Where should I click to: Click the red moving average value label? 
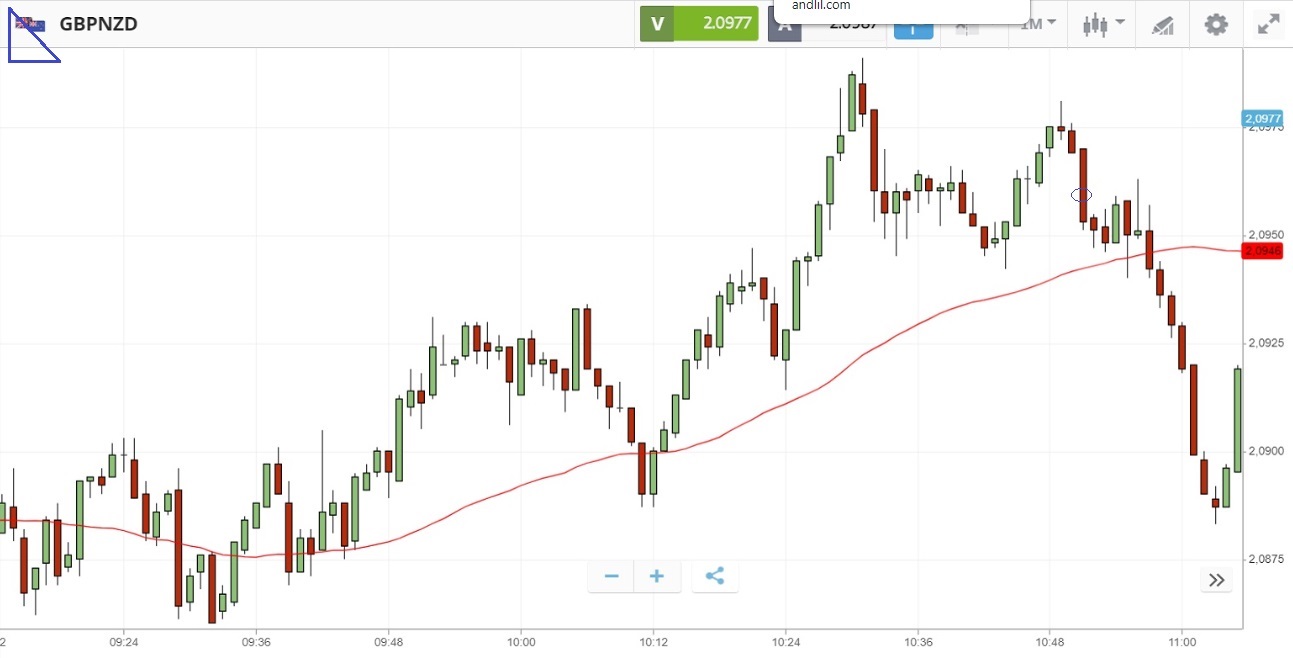tap(1262, 250)
